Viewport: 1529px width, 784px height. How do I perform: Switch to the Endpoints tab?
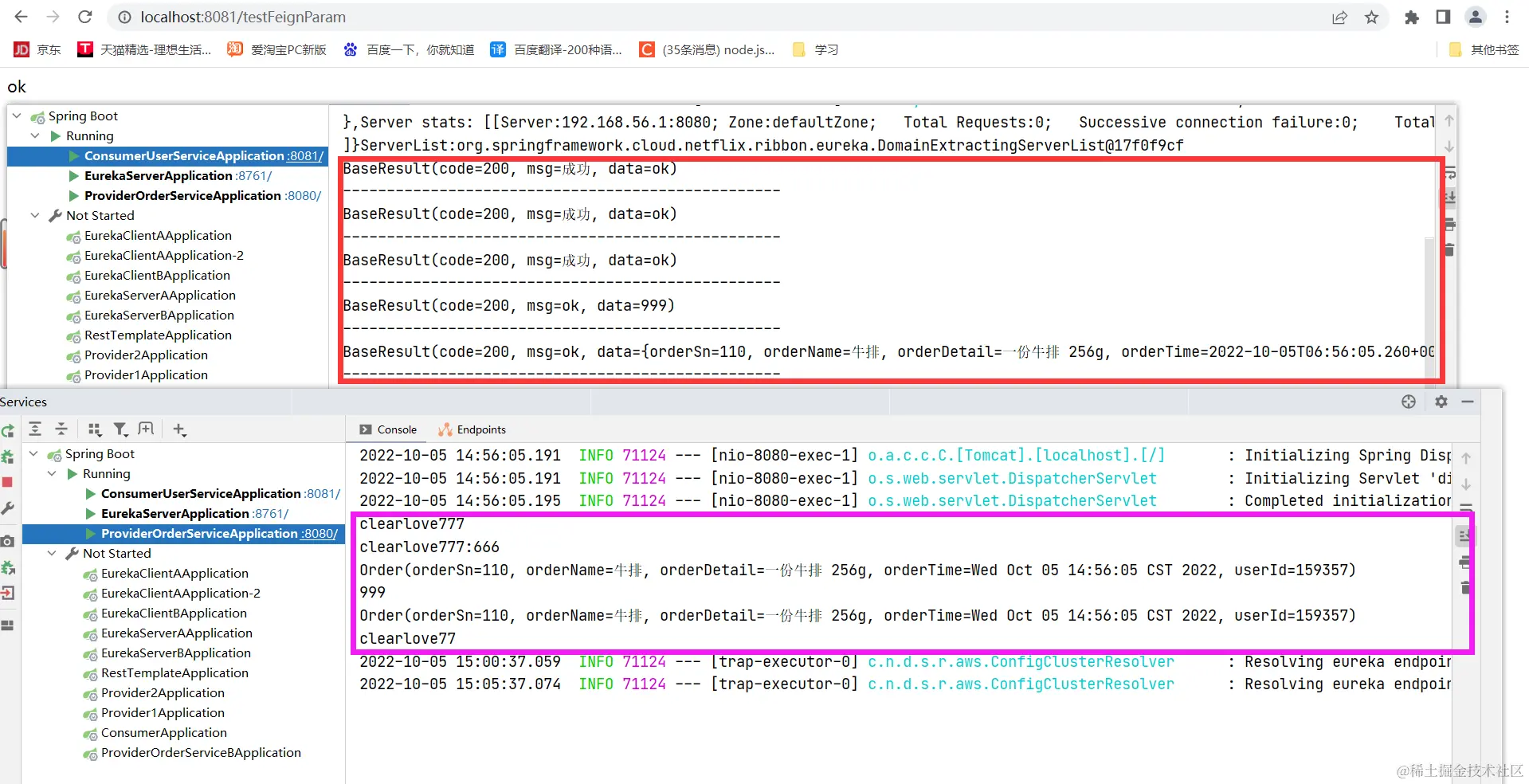click(472, 429)
